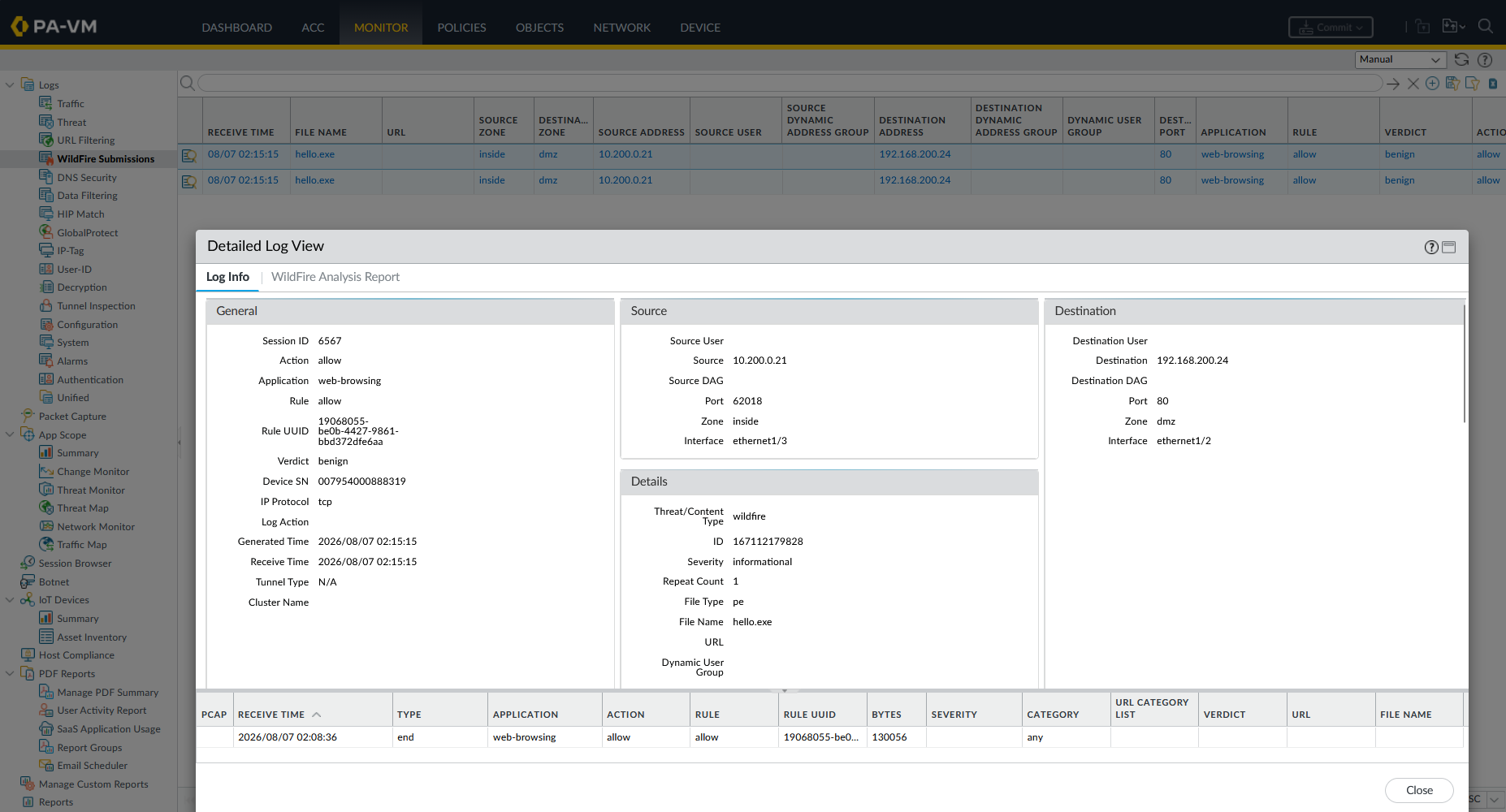This screenshot has width=1506, height=812.
Task: Collapse the PDF Reports tree node
Action: (10, 673)
